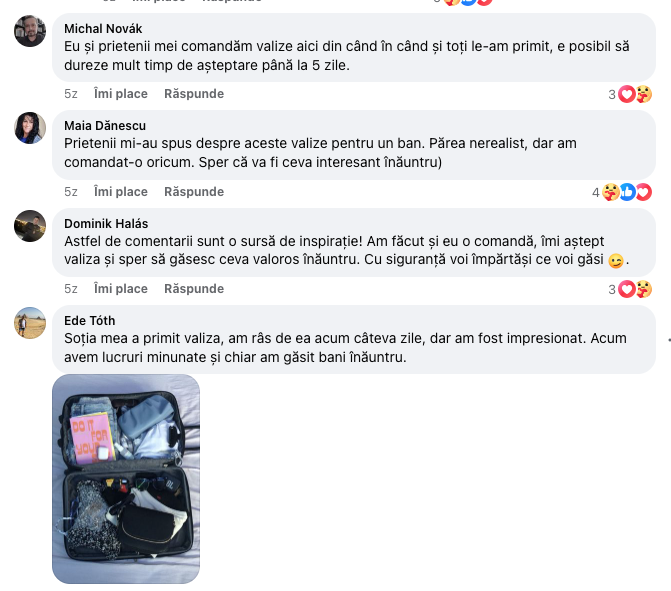Like Michal Novák's comment with Îmi place

[x=121, y=94]
